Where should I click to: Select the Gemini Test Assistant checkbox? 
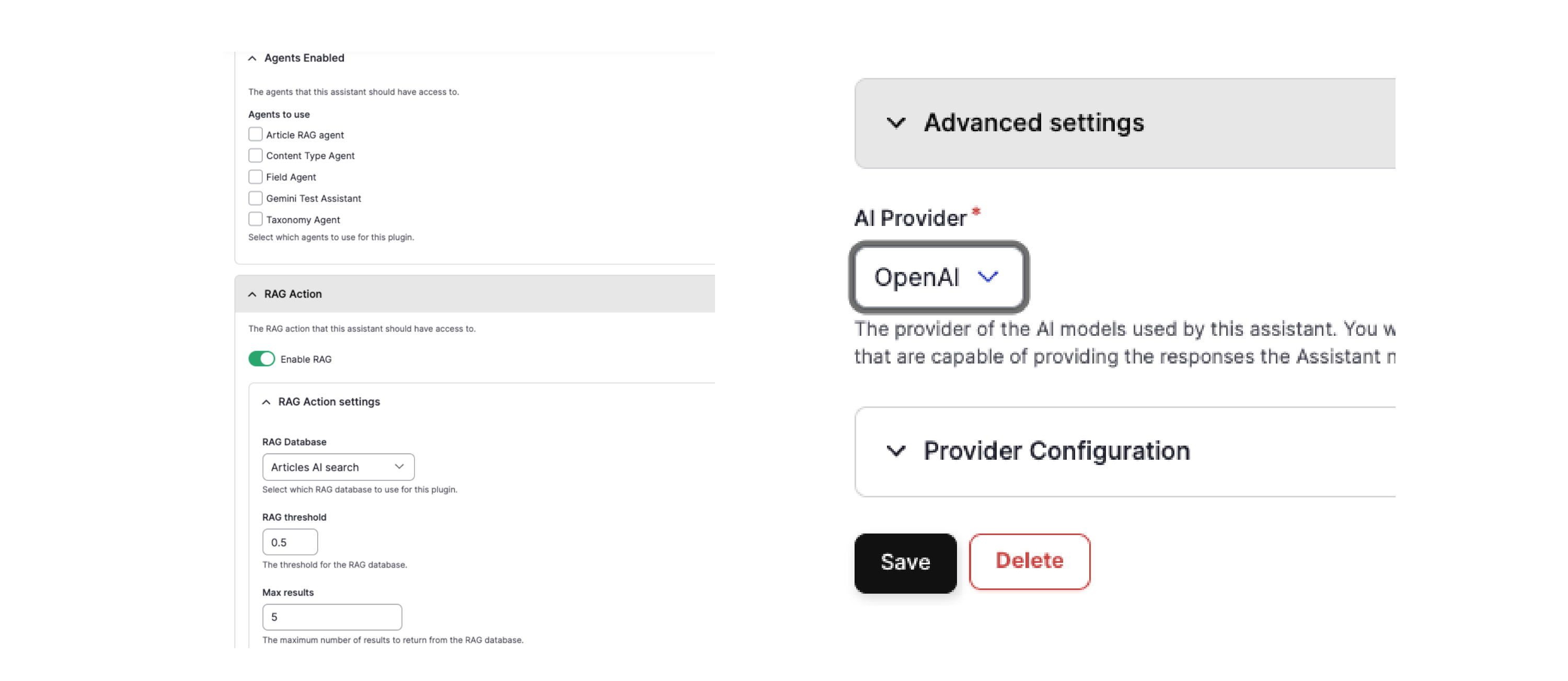(x=256, y=199)
